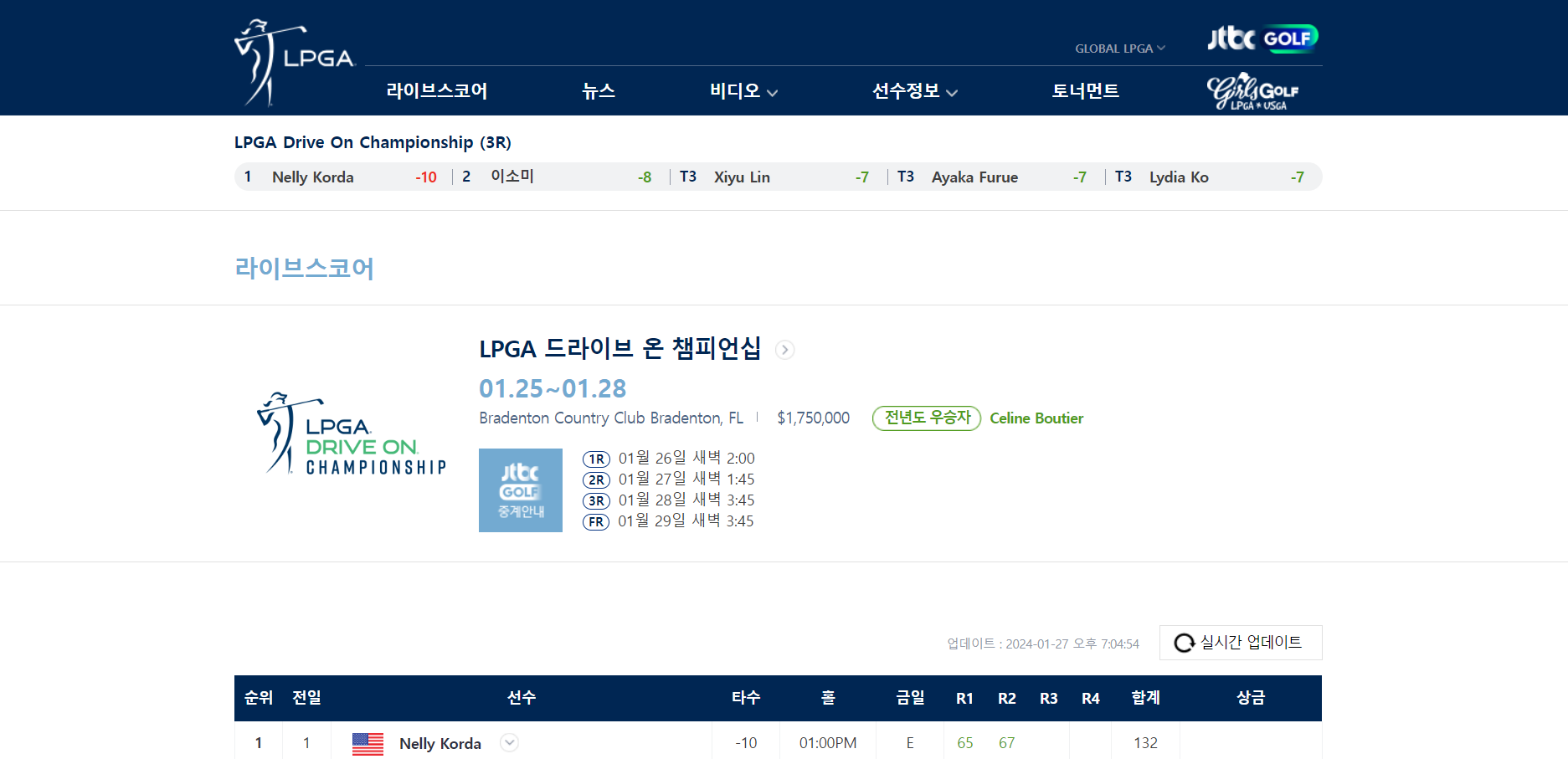Open the 뉴스 menu item
This screenshot has width=1568, height=759.
(x=599, y=91)
